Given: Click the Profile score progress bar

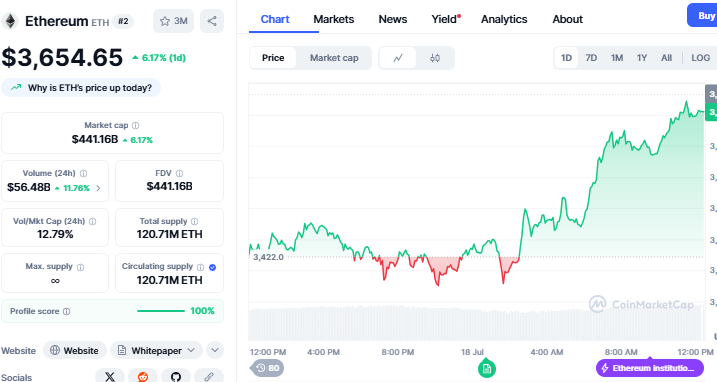Looking at the screenshot, I should pyautogui.click(x=161, y=311).
